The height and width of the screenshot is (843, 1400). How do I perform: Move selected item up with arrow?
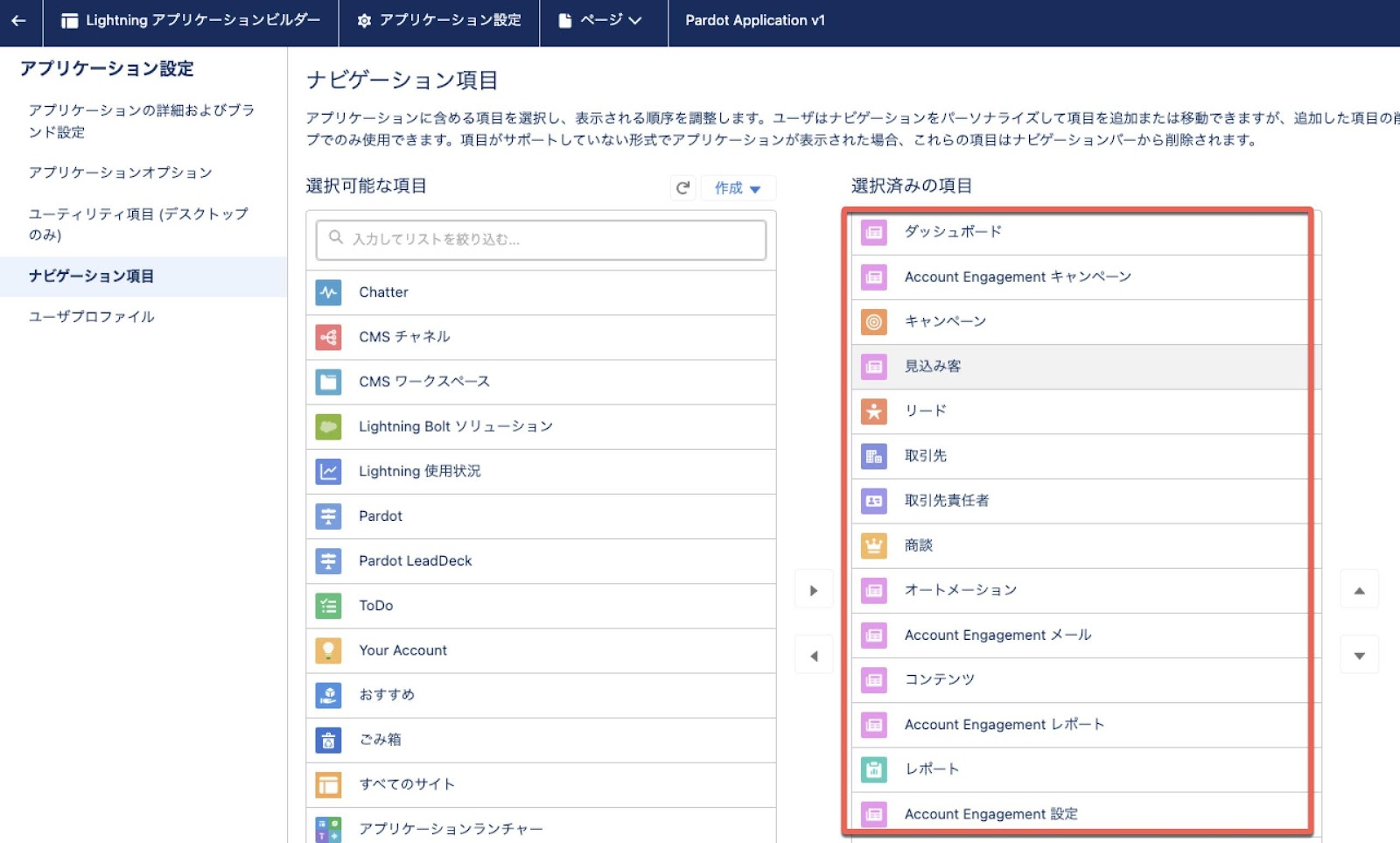coord(1359,590)
